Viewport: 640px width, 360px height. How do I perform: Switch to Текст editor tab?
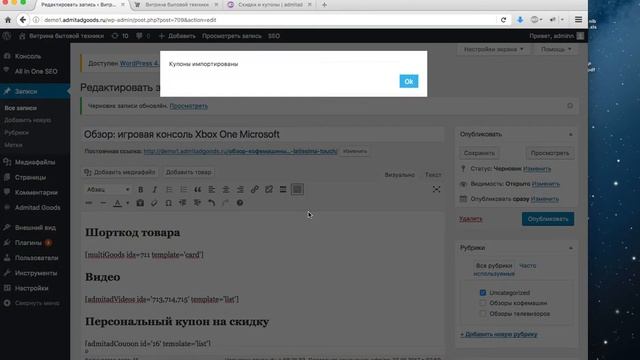click(x=433, y=175)
